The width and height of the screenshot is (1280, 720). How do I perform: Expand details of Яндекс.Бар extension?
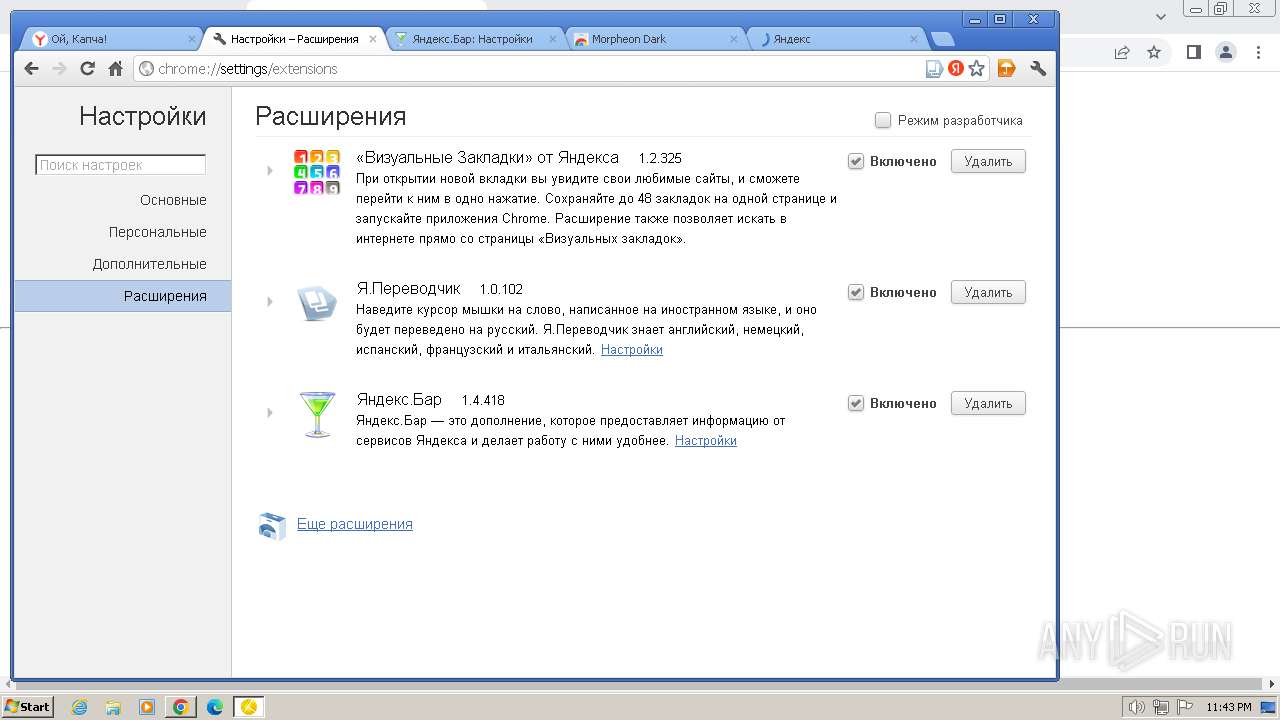tap(270, 412)
